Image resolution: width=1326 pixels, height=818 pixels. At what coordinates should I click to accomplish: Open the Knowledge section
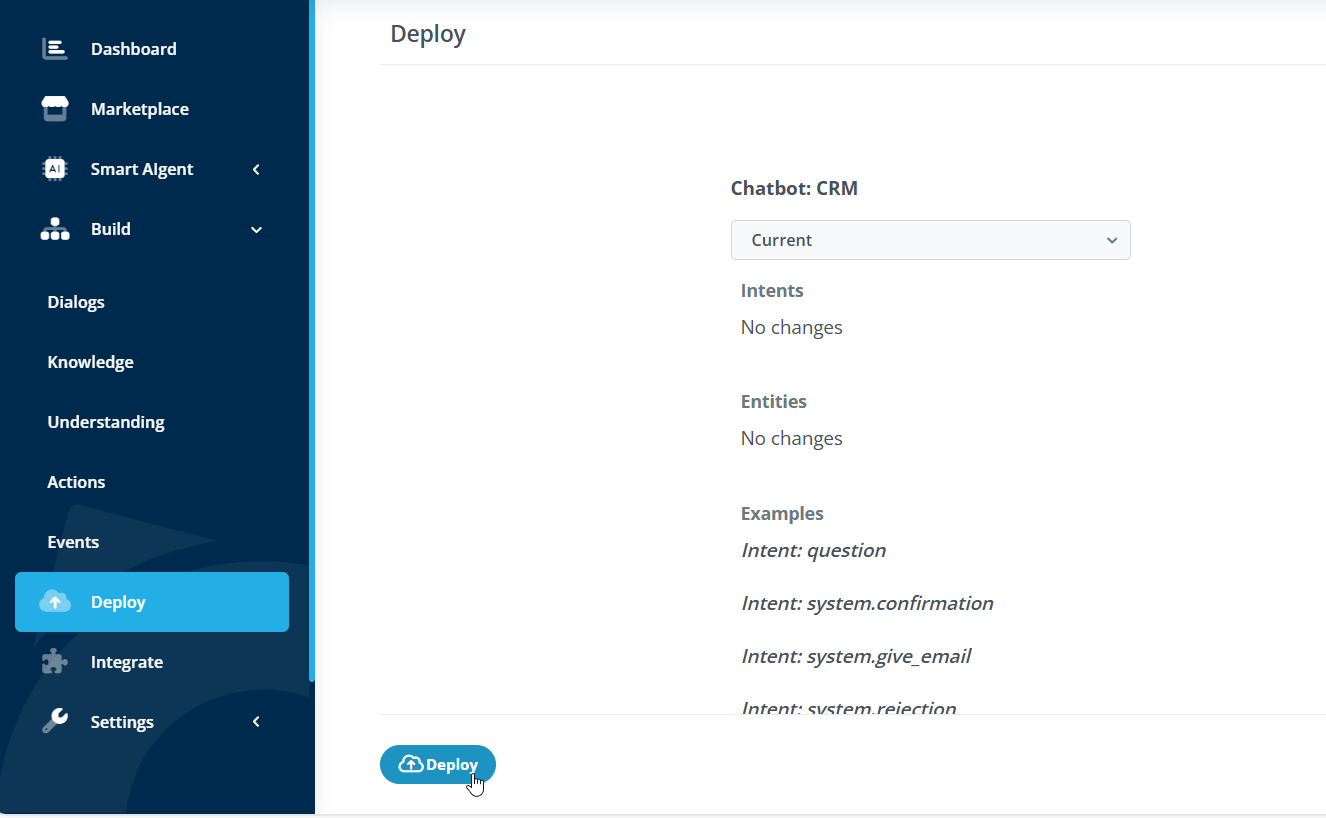point(90,362)
